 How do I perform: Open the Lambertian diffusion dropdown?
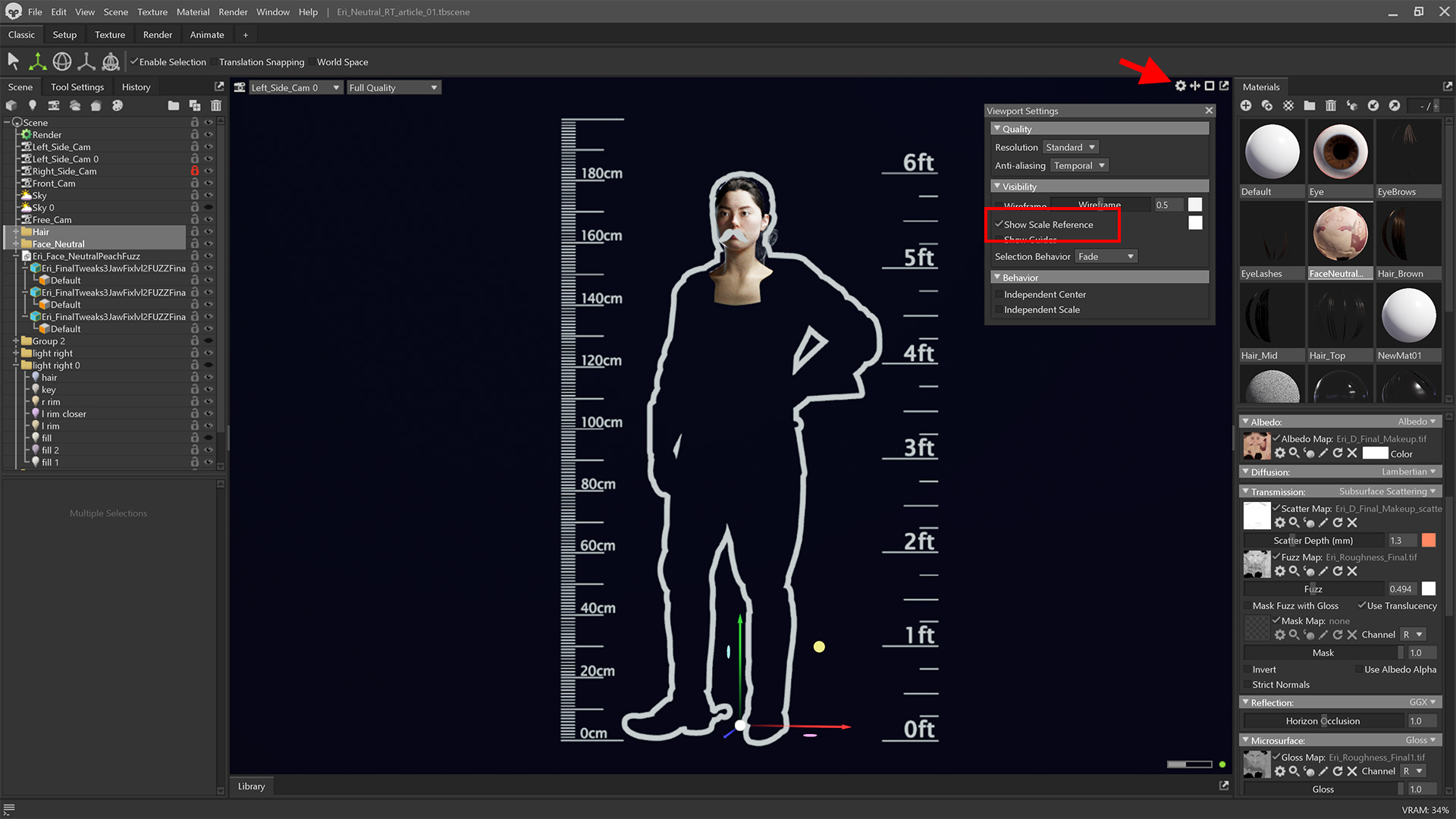click(1409, 472)
